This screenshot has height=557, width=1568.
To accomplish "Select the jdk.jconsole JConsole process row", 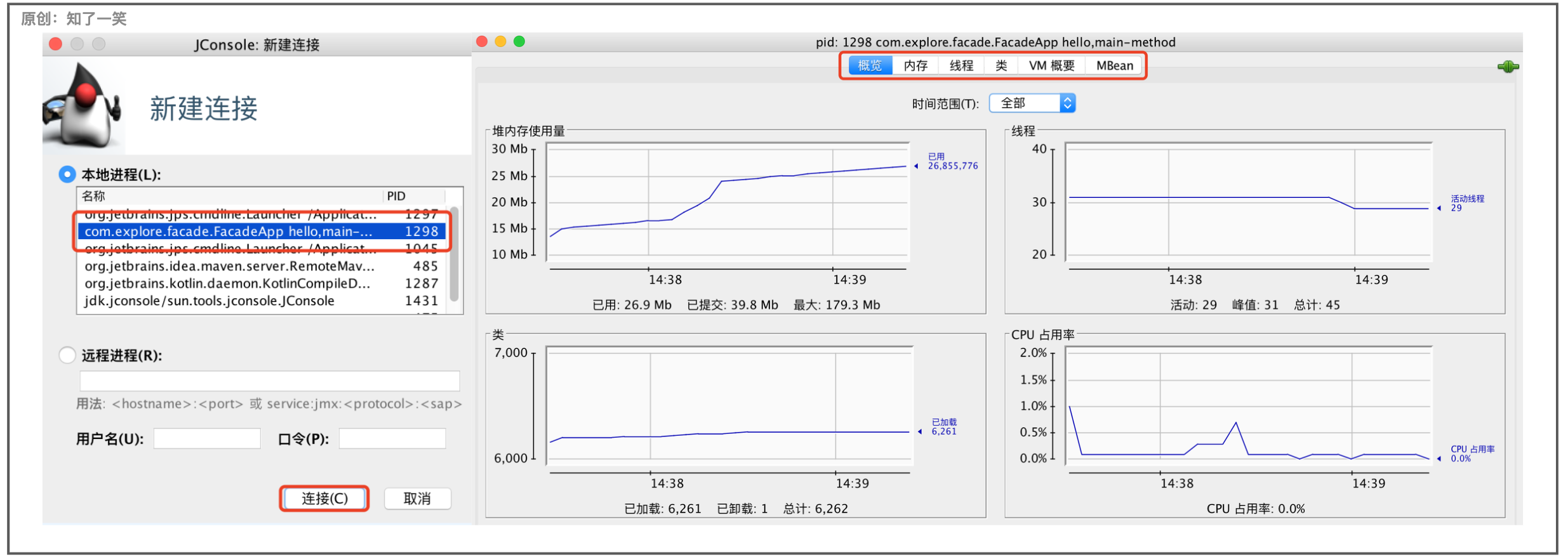I will (x=262, y=301).
